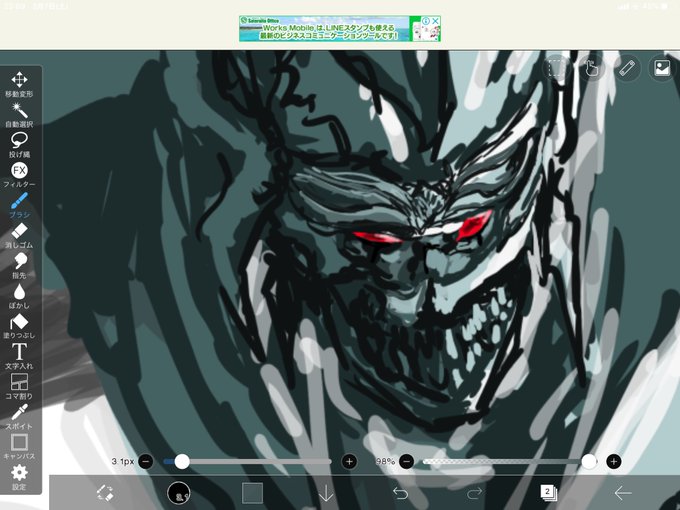
Task: Decrease opacity with minus button
Action: pyautogui.click(x=406, y=461)
